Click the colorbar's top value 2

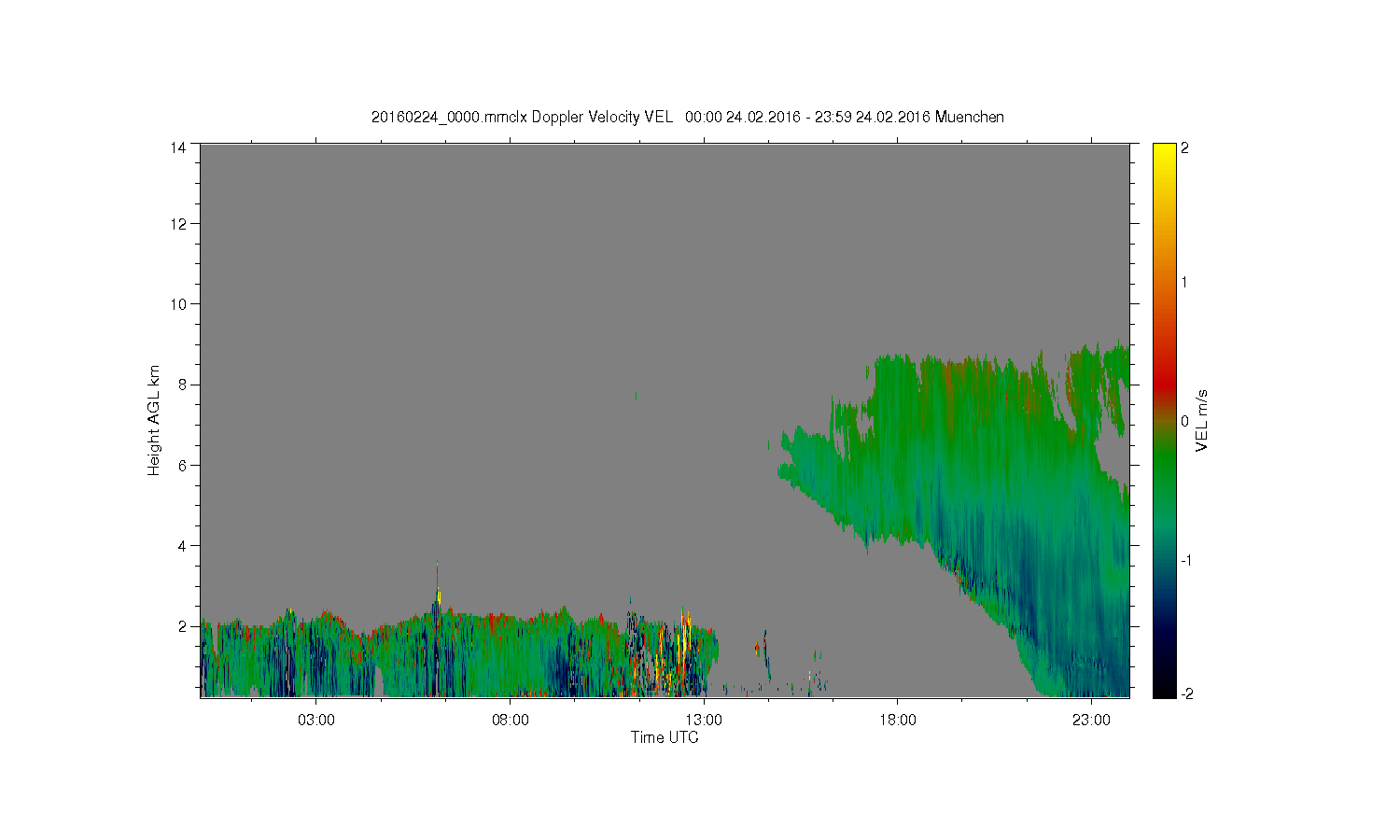click(1184, 147)
